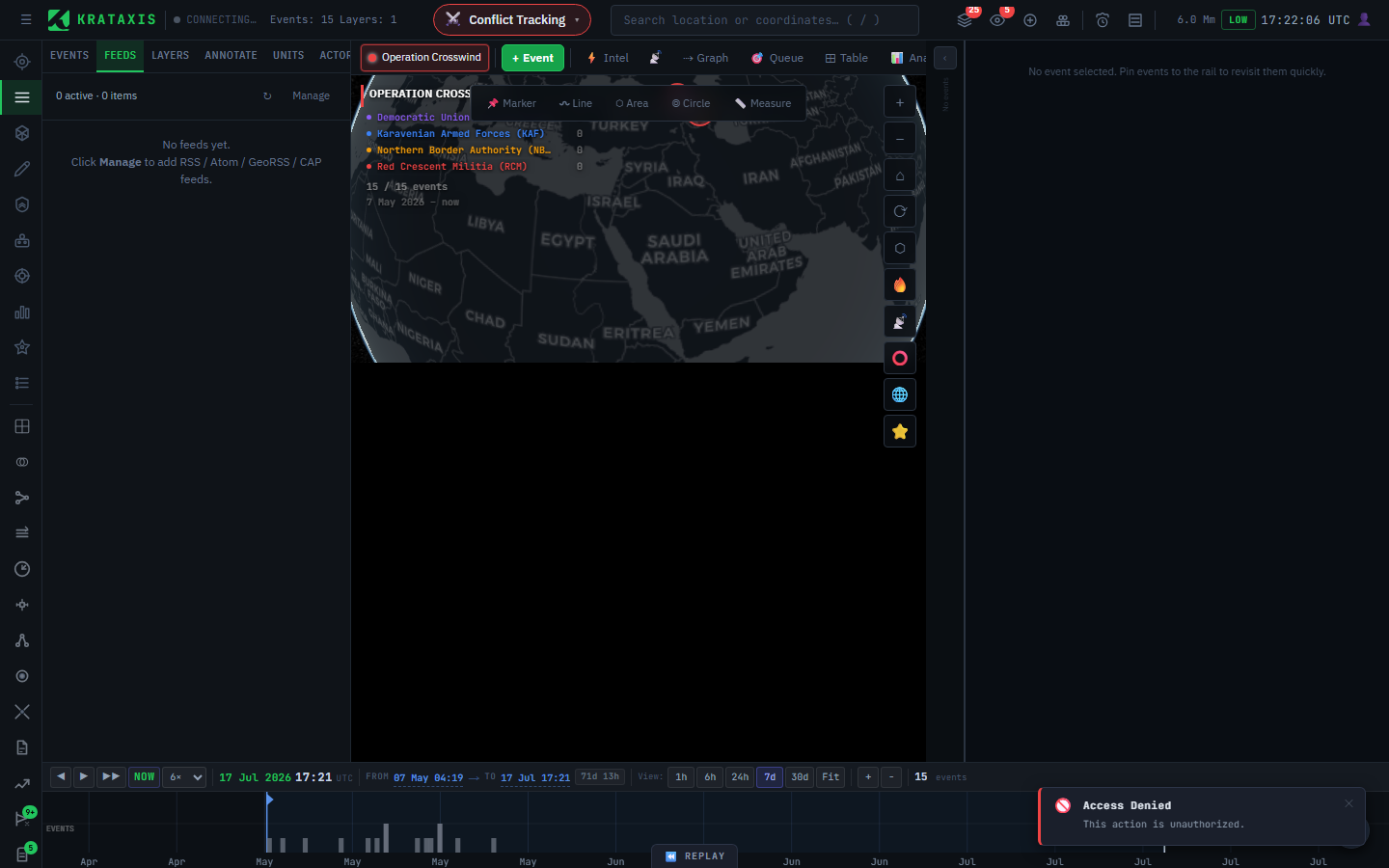Screen dimensions: 1389x868
Task: Select the Measure tool
Action: (763, 103)
